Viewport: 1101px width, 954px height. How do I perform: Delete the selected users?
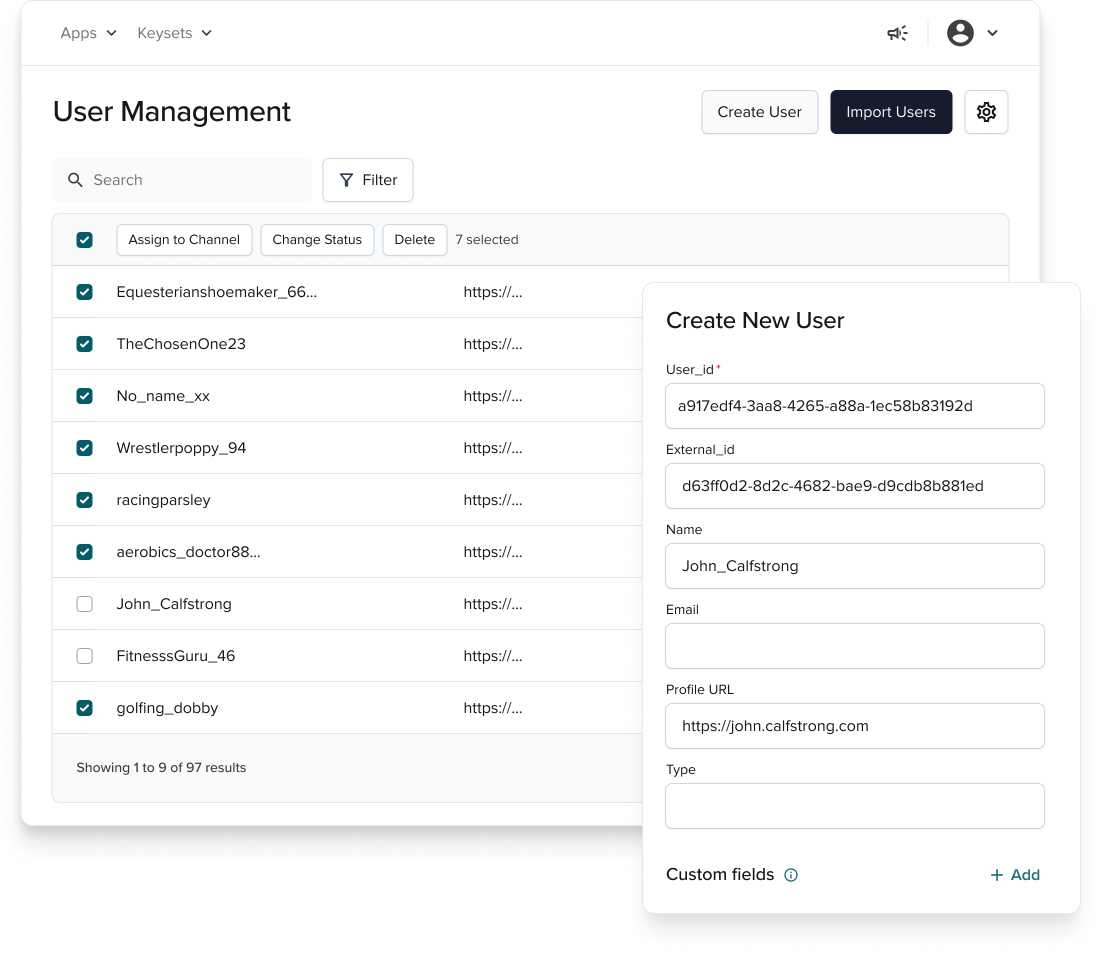[x=414, y=240]
